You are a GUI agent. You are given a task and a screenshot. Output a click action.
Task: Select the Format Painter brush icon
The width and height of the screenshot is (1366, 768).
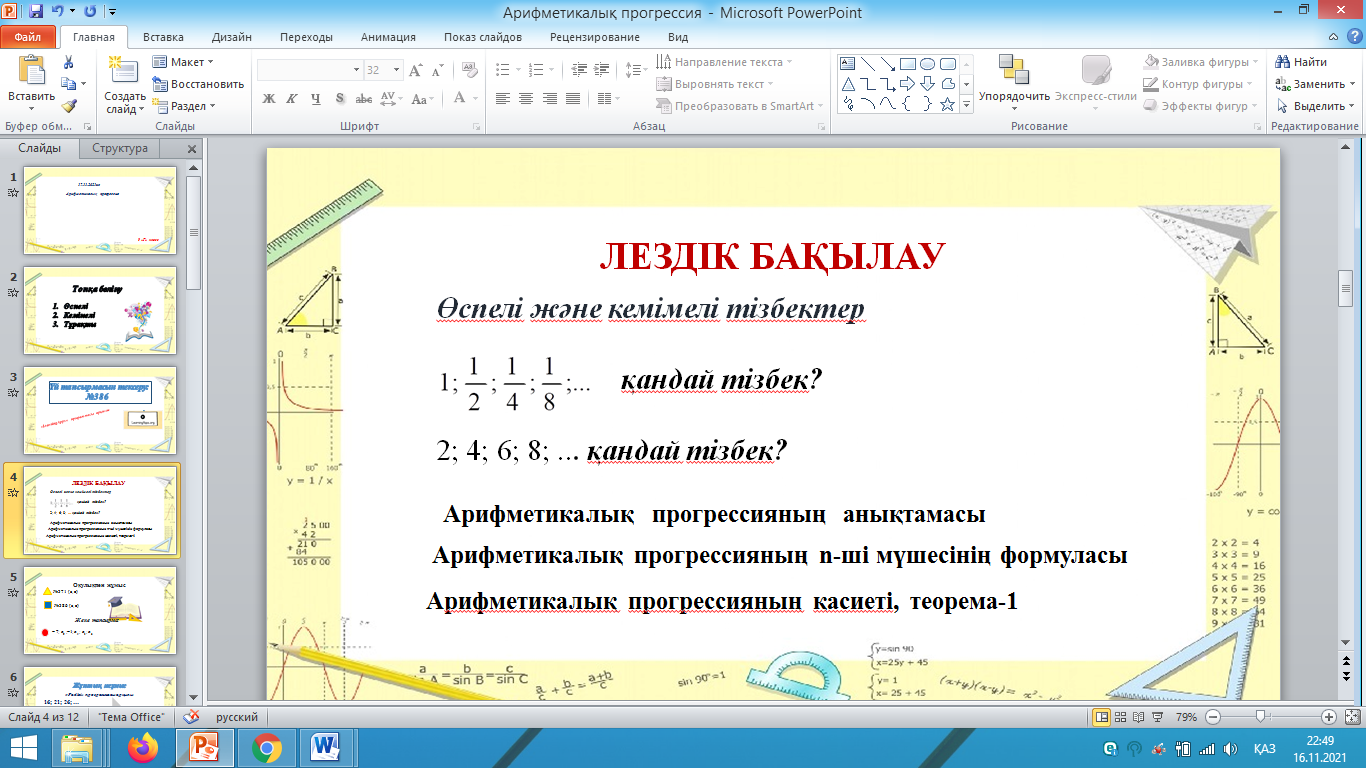click(x=68, y=105)
